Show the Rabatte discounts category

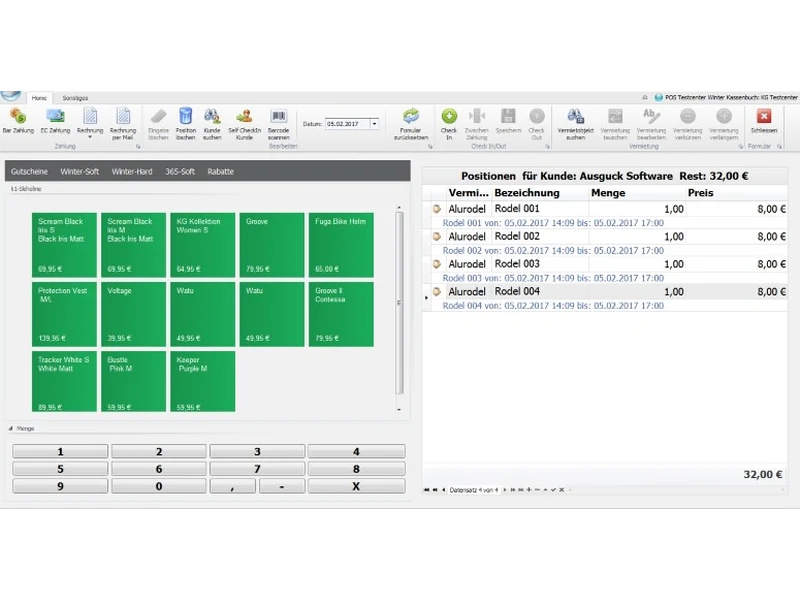coord(220,171)
